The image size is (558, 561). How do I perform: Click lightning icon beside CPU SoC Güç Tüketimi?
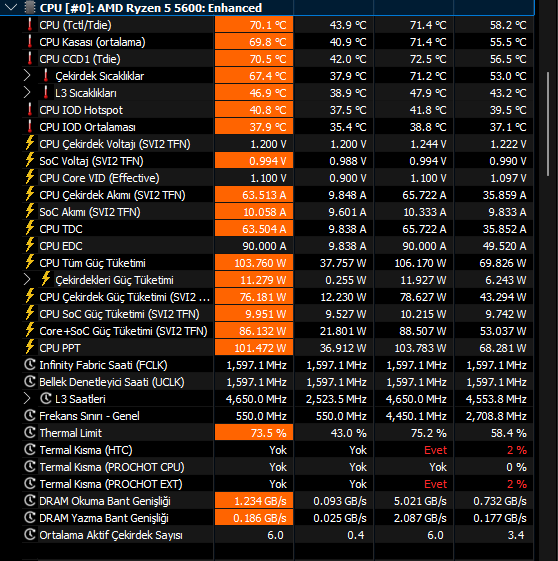click(x=30, y=313)
